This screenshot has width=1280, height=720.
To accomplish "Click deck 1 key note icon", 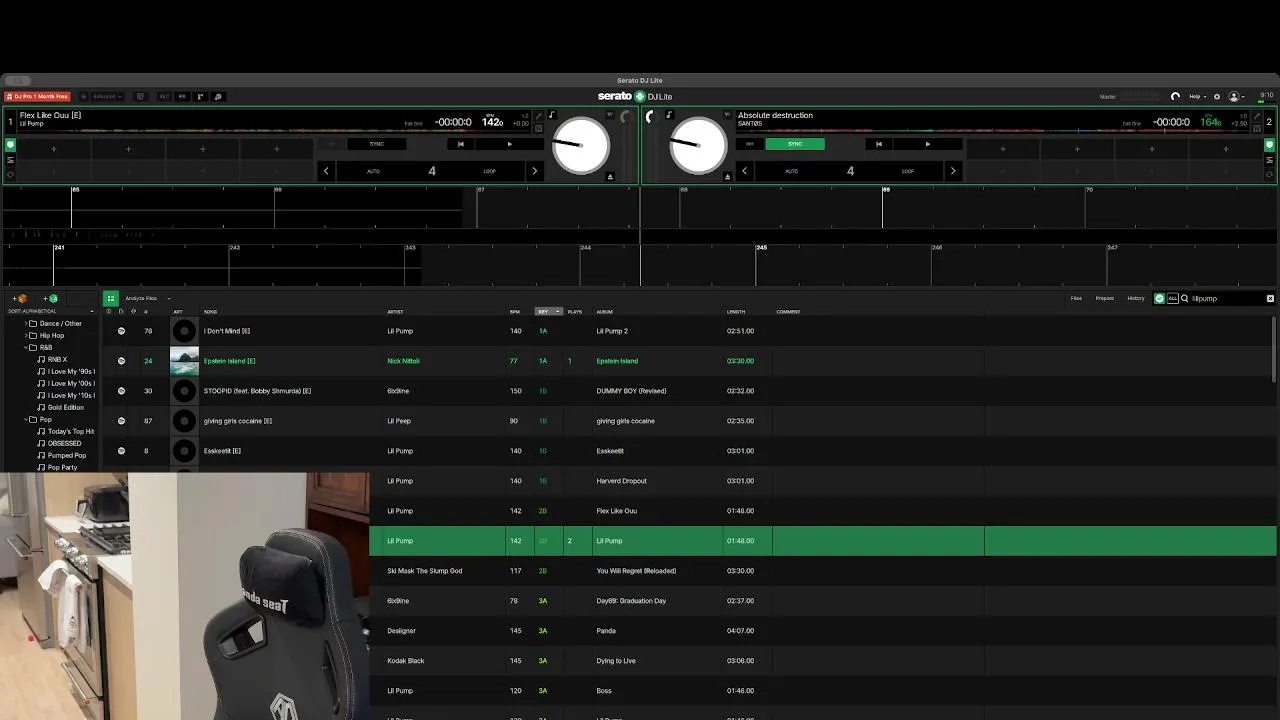I will [x=551, y=116].
